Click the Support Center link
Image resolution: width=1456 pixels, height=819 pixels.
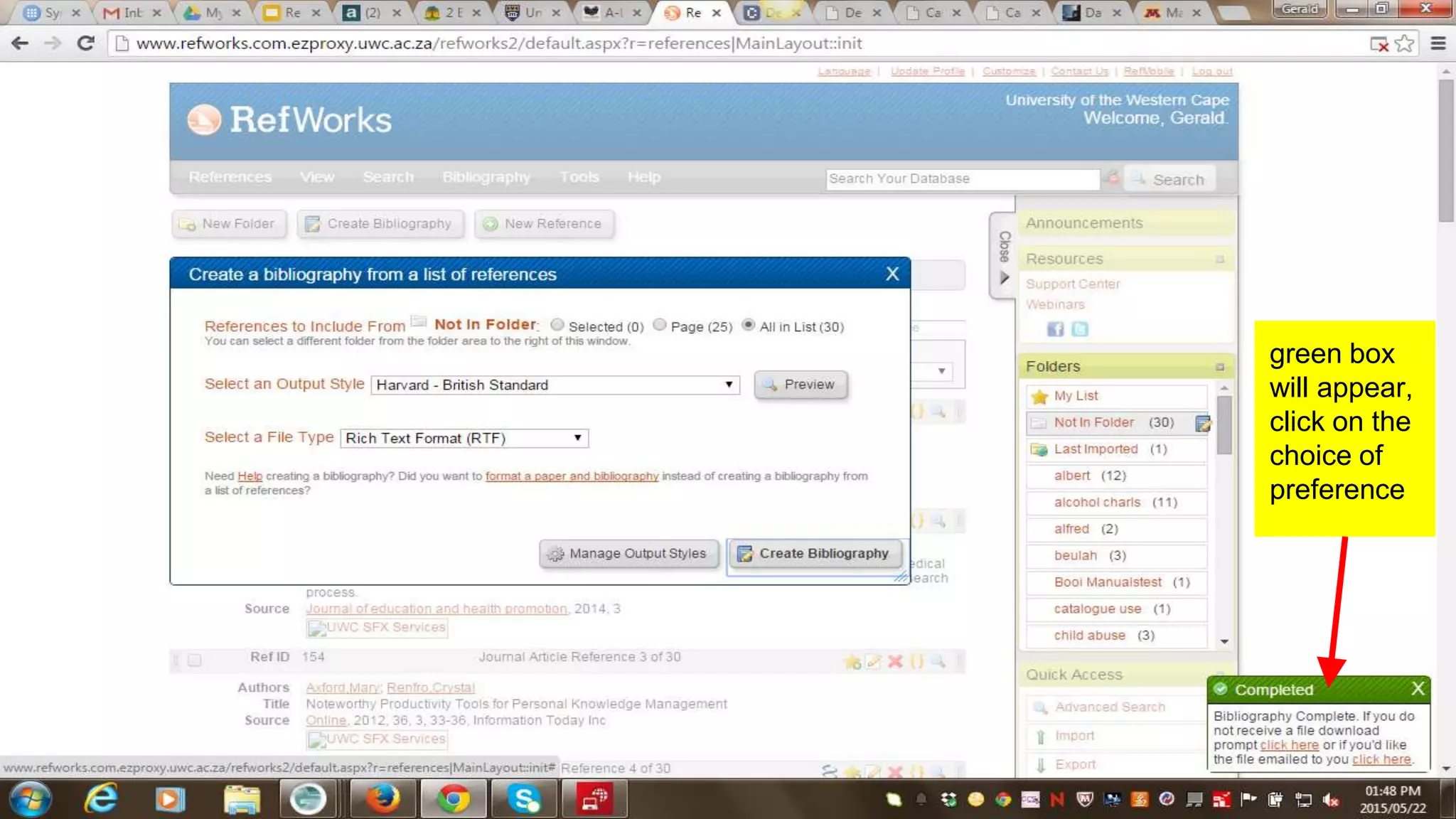pos(1073,284)
